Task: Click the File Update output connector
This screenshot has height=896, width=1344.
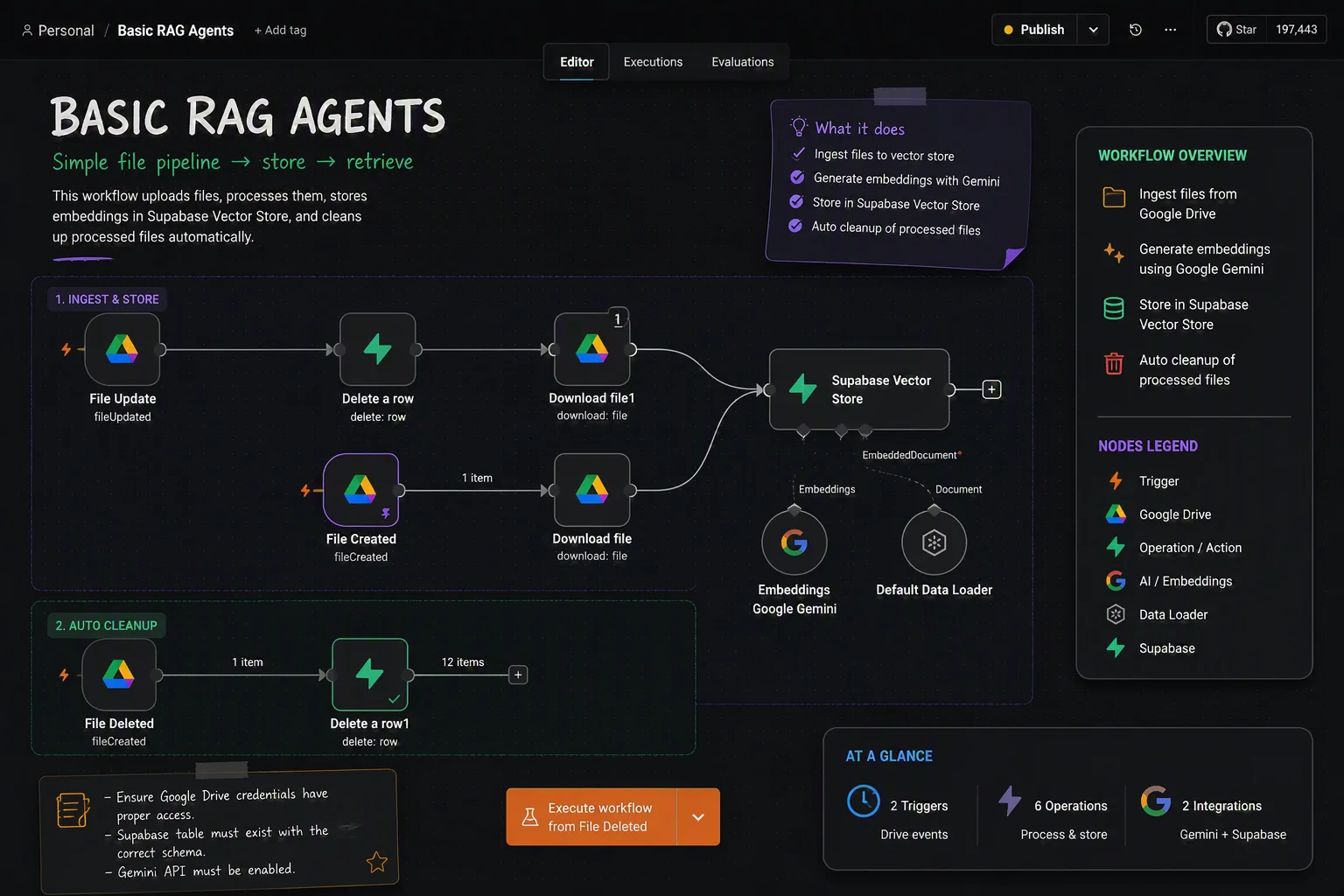Action: click(x=160, y=349)
